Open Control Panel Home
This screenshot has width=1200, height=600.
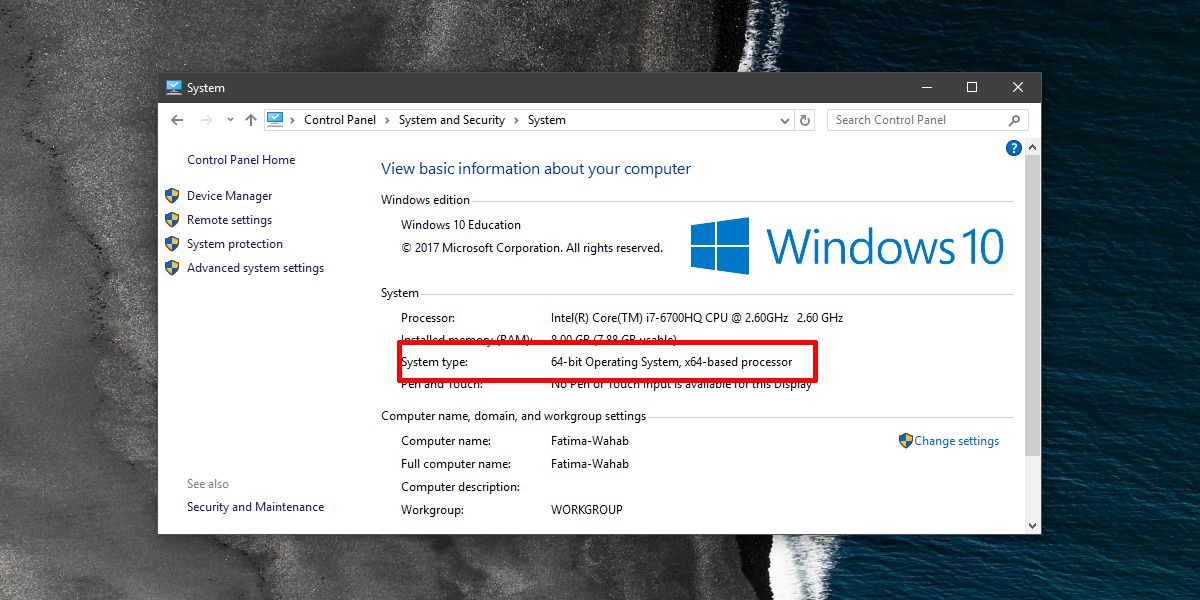tap(241, 160)
